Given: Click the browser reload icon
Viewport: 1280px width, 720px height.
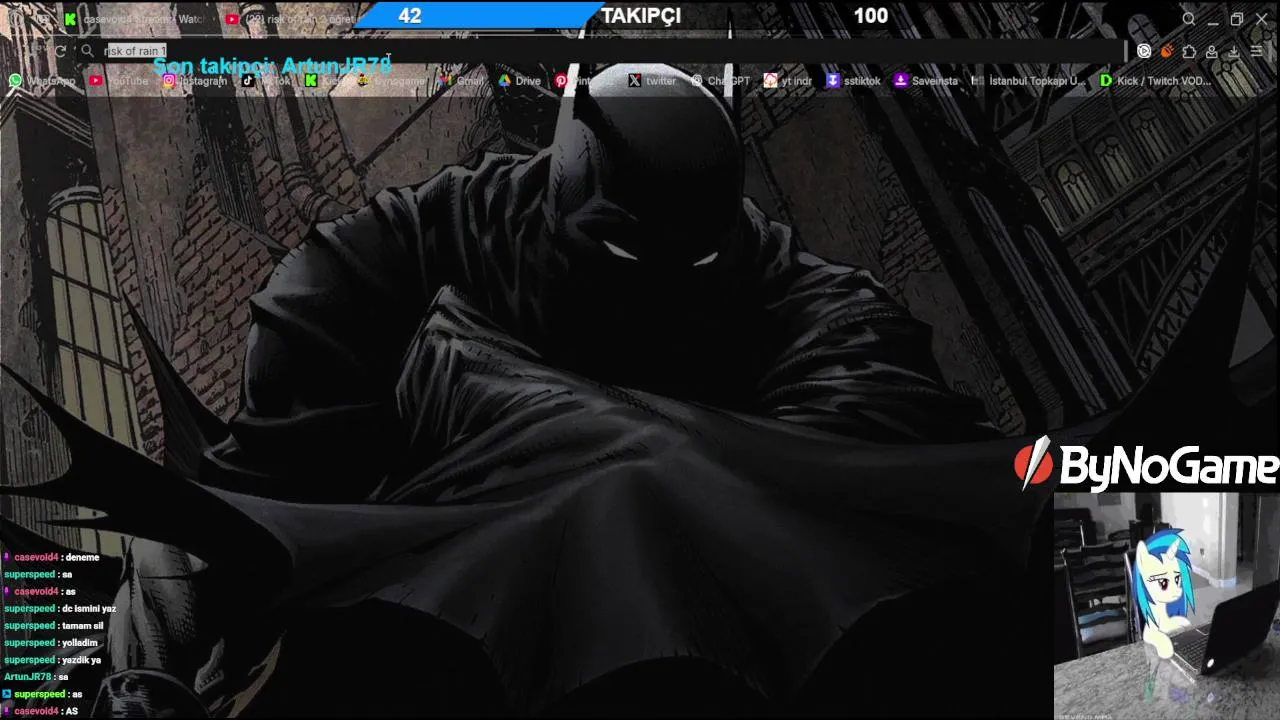Looking at the screenshot, I should tap(61, 51).
